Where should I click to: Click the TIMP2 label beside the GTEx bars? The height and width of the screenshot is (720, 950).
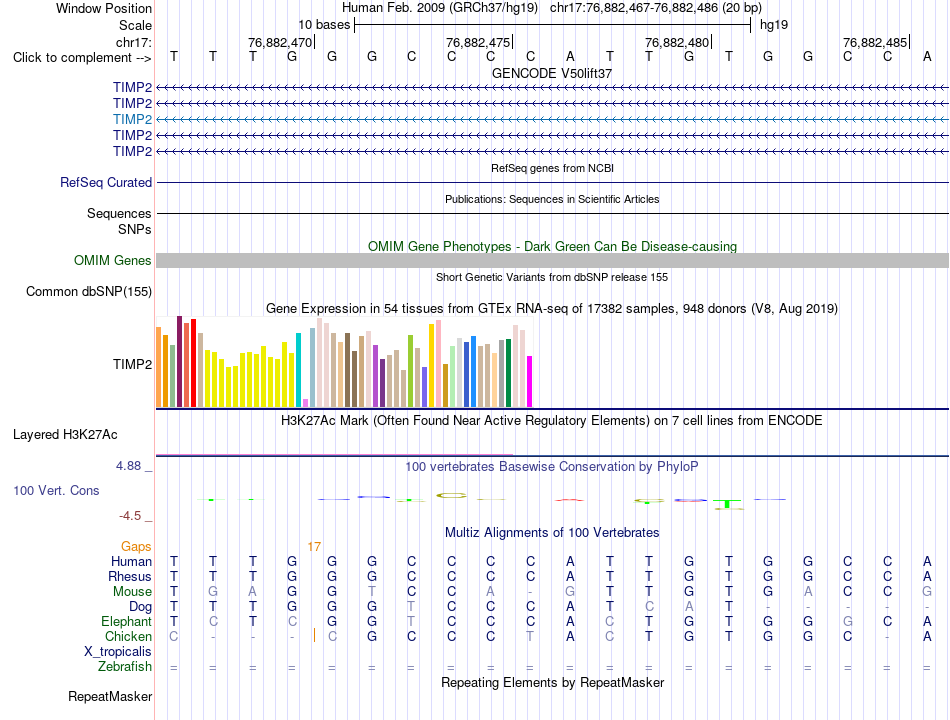coord(132,364)
